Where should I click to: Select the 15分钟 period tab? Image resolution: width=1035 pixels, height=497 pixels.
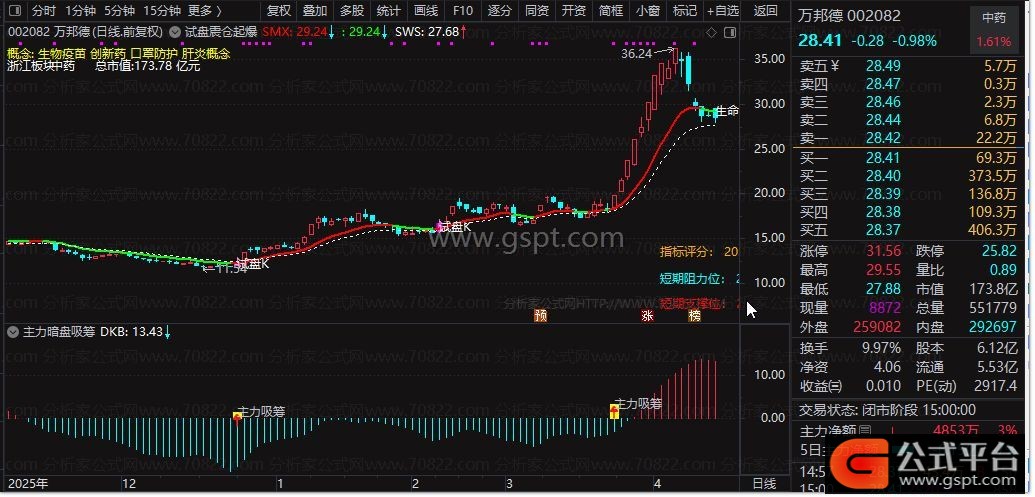tap(162, 11)
